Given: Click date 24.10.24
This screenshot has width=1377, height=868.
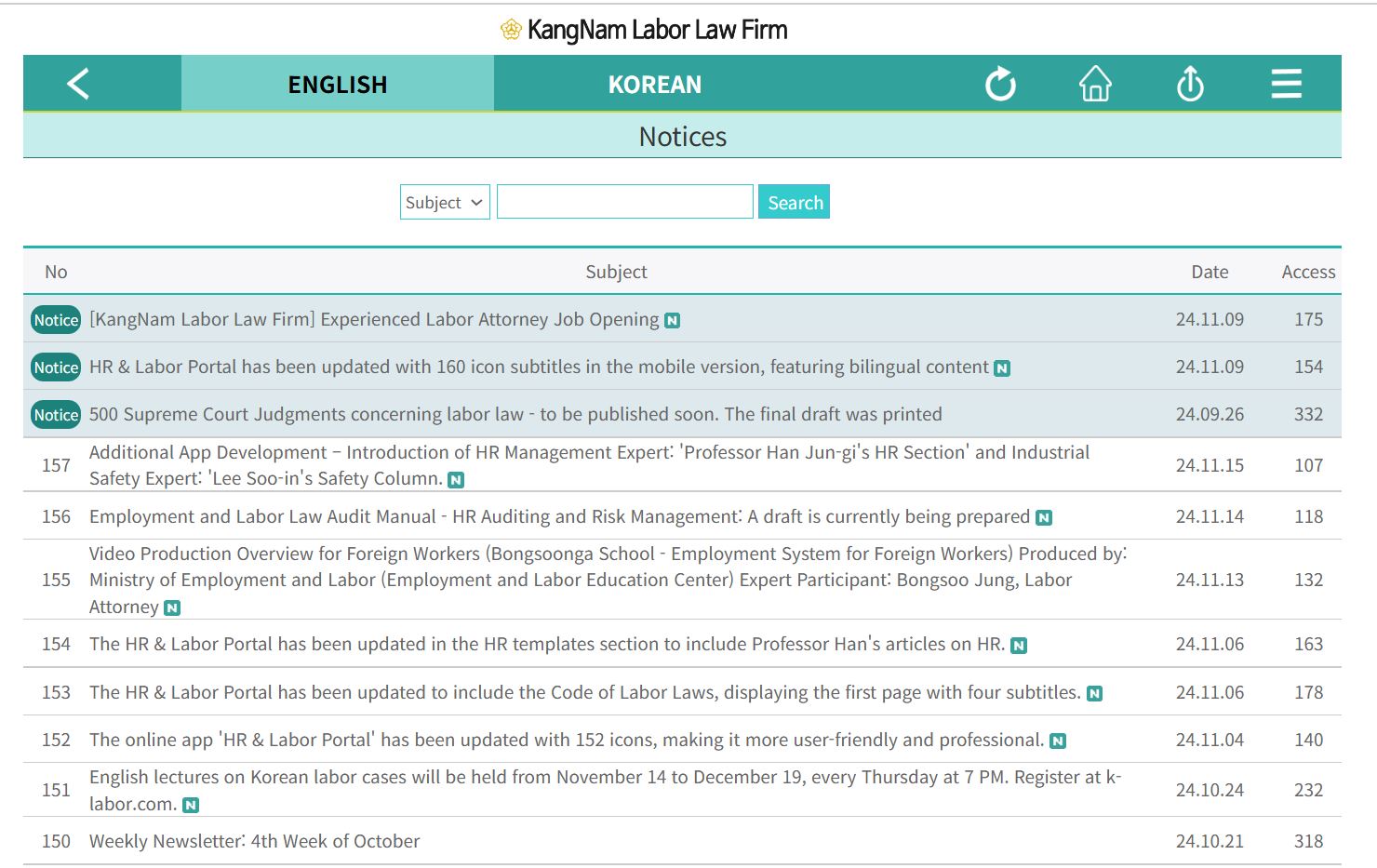Looking at the screenshot, I should (1210, 790).
